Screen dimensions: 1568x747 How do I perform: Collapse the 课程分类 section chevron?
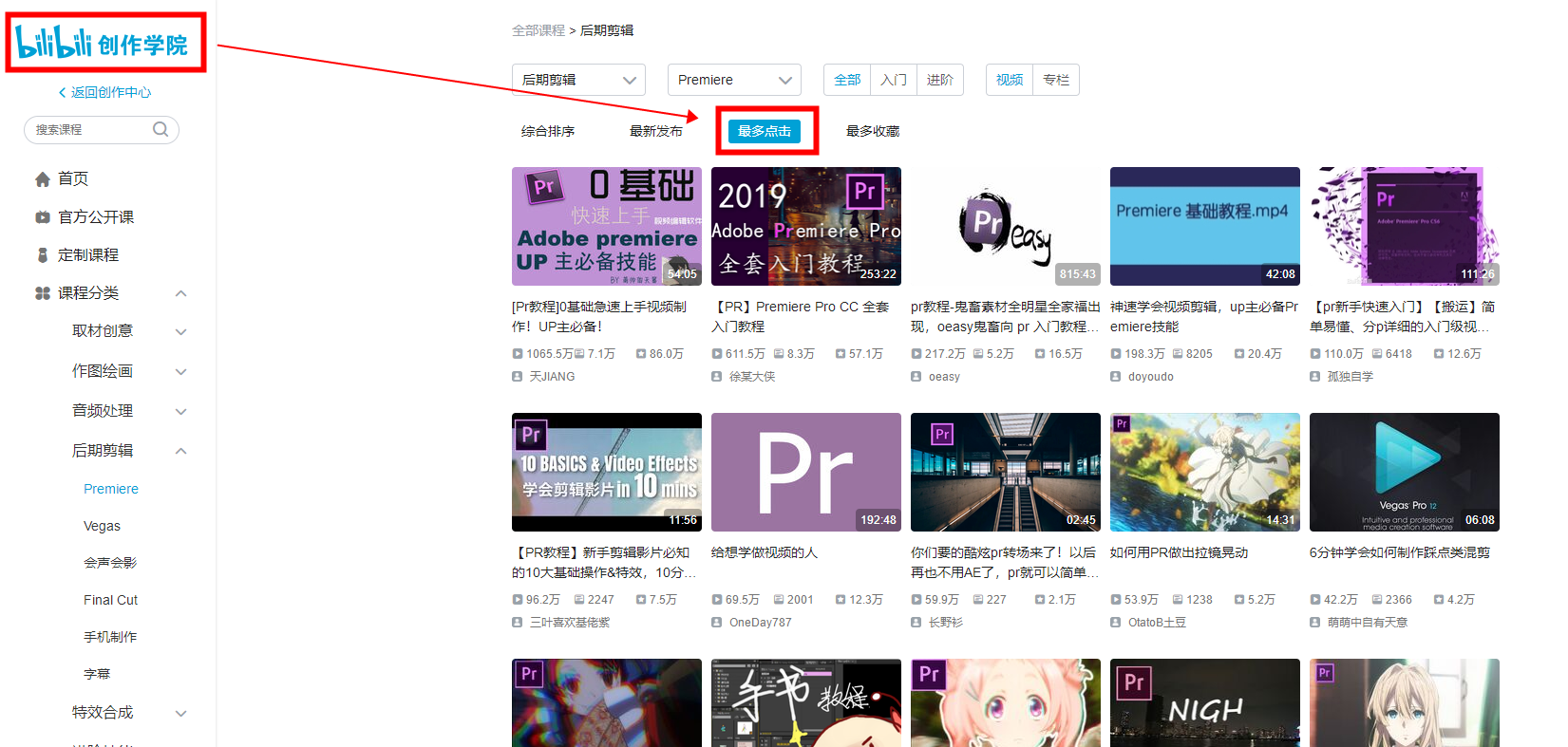[181, 293]
